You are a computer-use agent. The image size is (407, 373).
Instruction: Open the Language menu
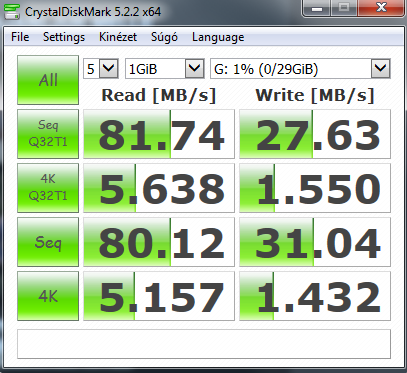(x=218, y=37)
